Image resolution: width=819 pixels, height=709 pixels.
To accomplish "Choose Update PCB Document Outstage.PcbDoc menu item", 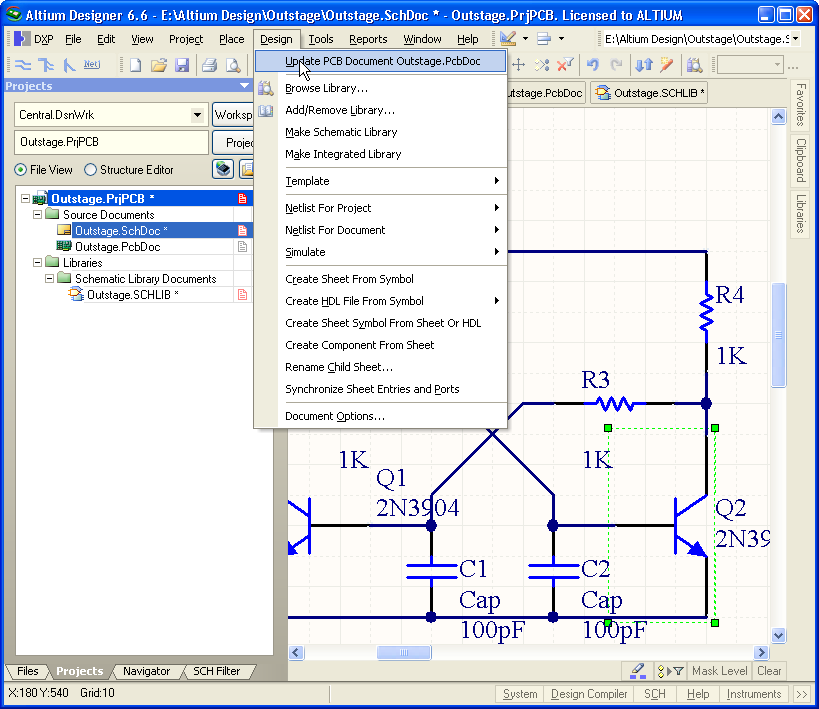I will (382, 62).
